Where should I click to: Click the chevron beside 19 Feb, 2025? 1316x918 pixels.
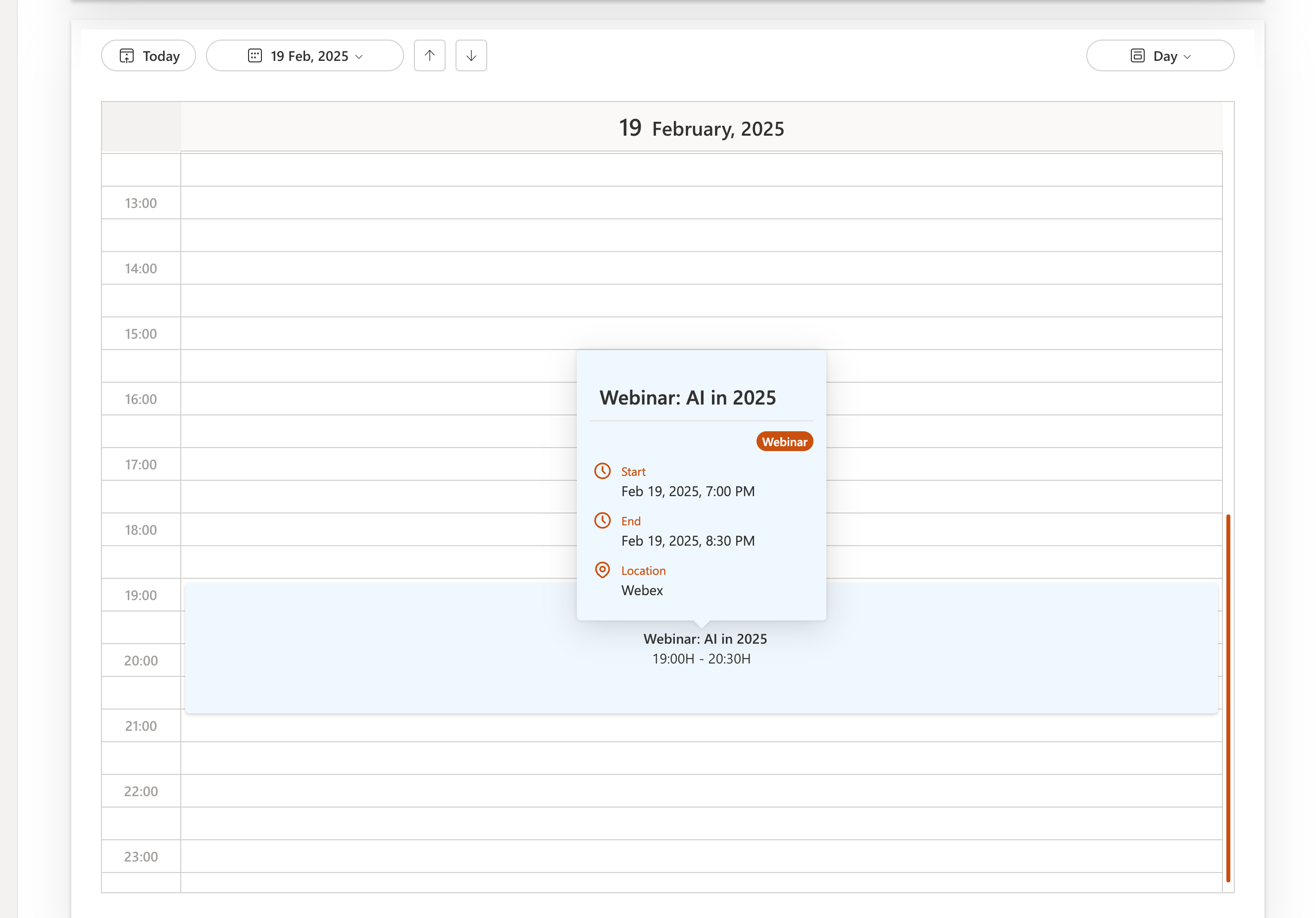(x=359, y=57)
